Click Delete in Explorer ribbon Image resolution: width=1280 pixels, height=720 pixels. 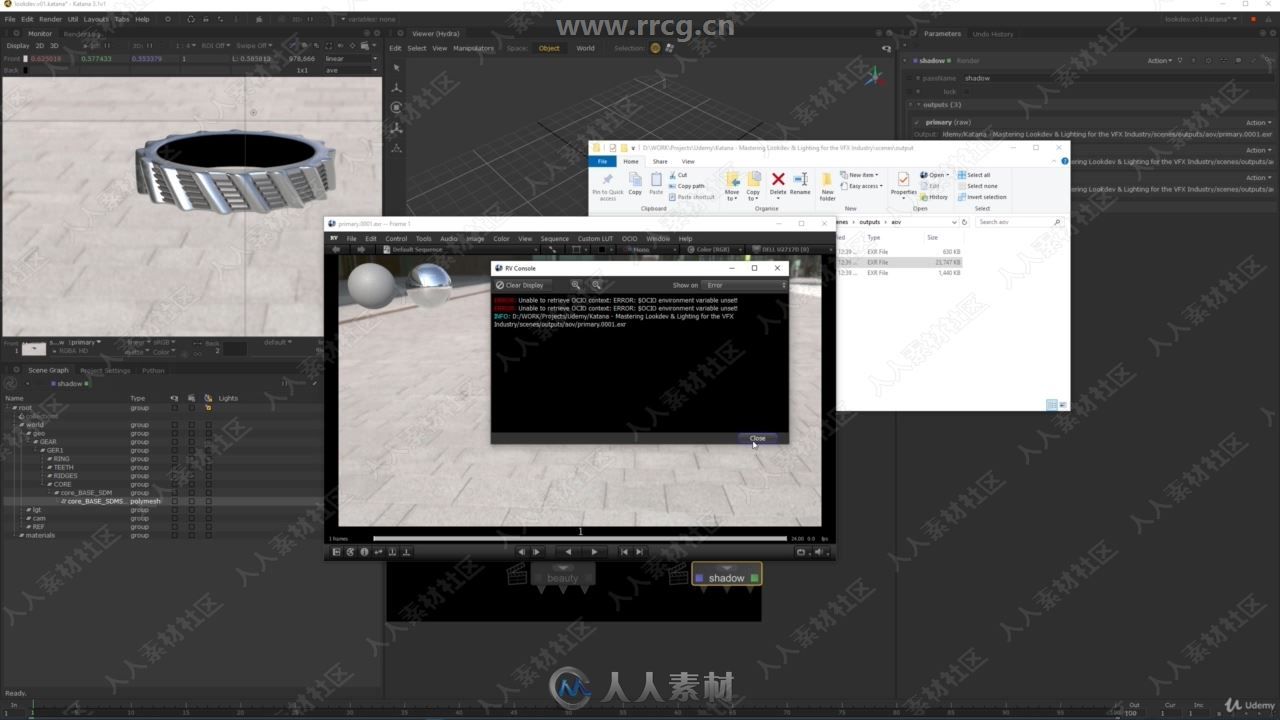778,184
